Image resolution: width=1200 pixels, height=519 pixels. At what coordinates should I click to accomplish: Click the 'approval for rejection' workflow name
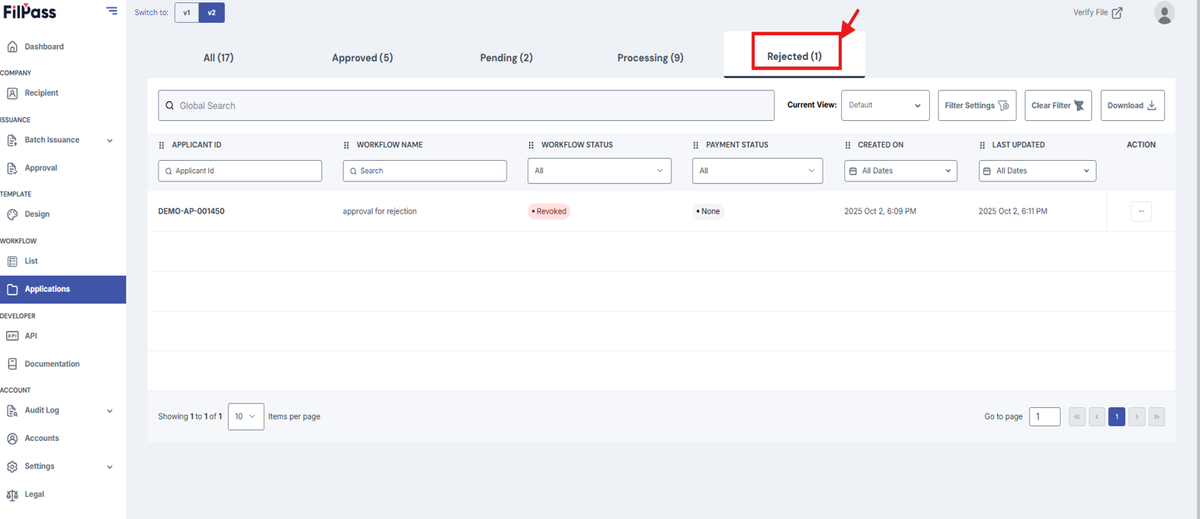point(379,211)
